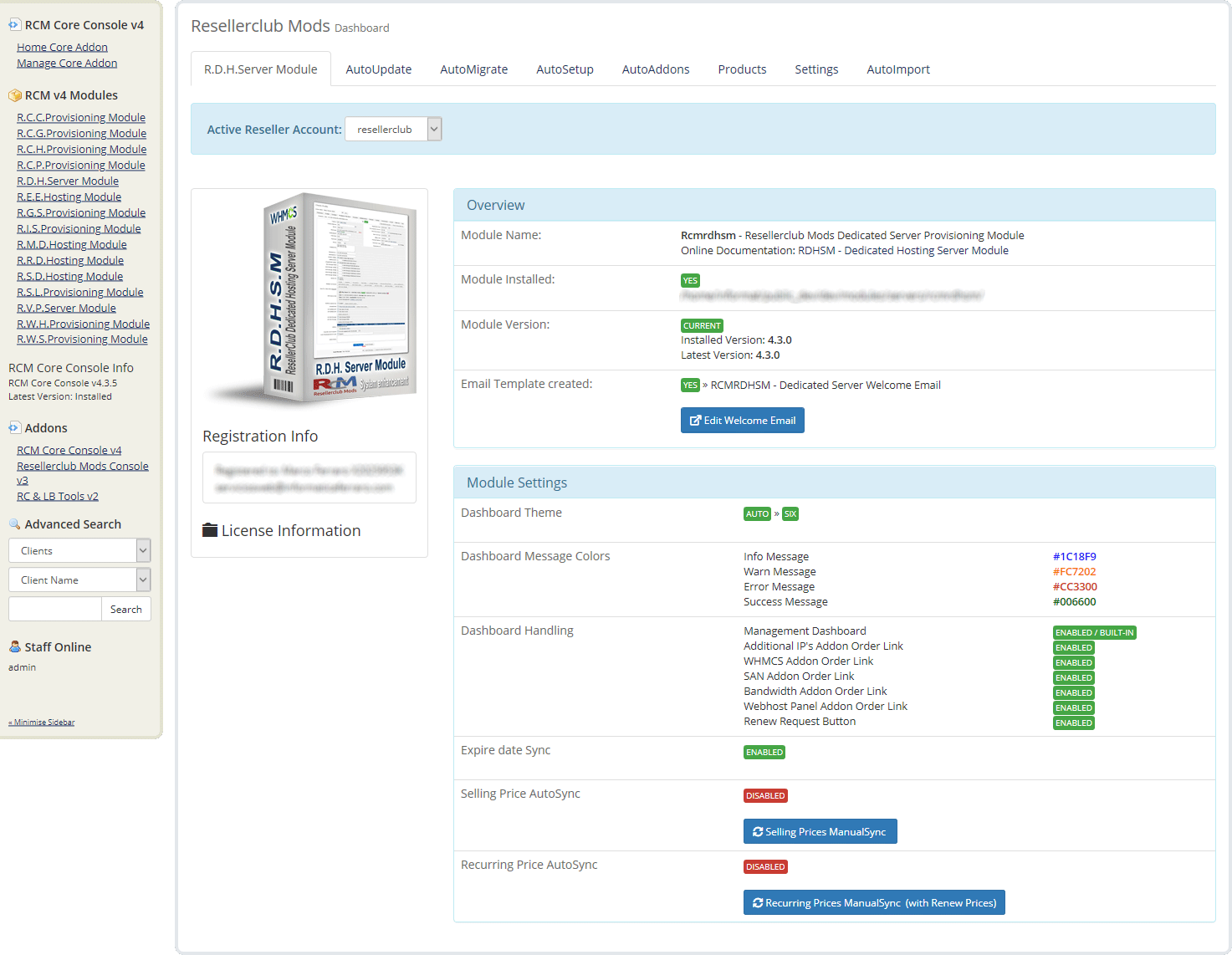Open the R.M.D.Hosting Module link
This screenshot has height=955, width=1232.
[72, 245]
